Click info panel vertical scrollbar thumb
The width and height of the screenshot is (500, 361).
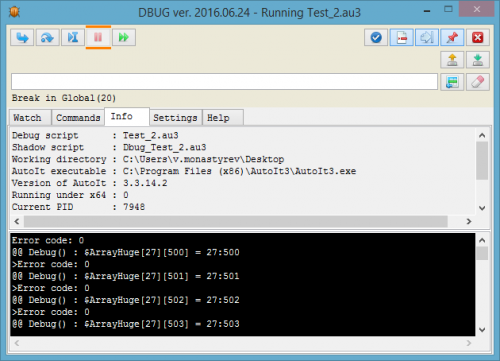point(482,161)
